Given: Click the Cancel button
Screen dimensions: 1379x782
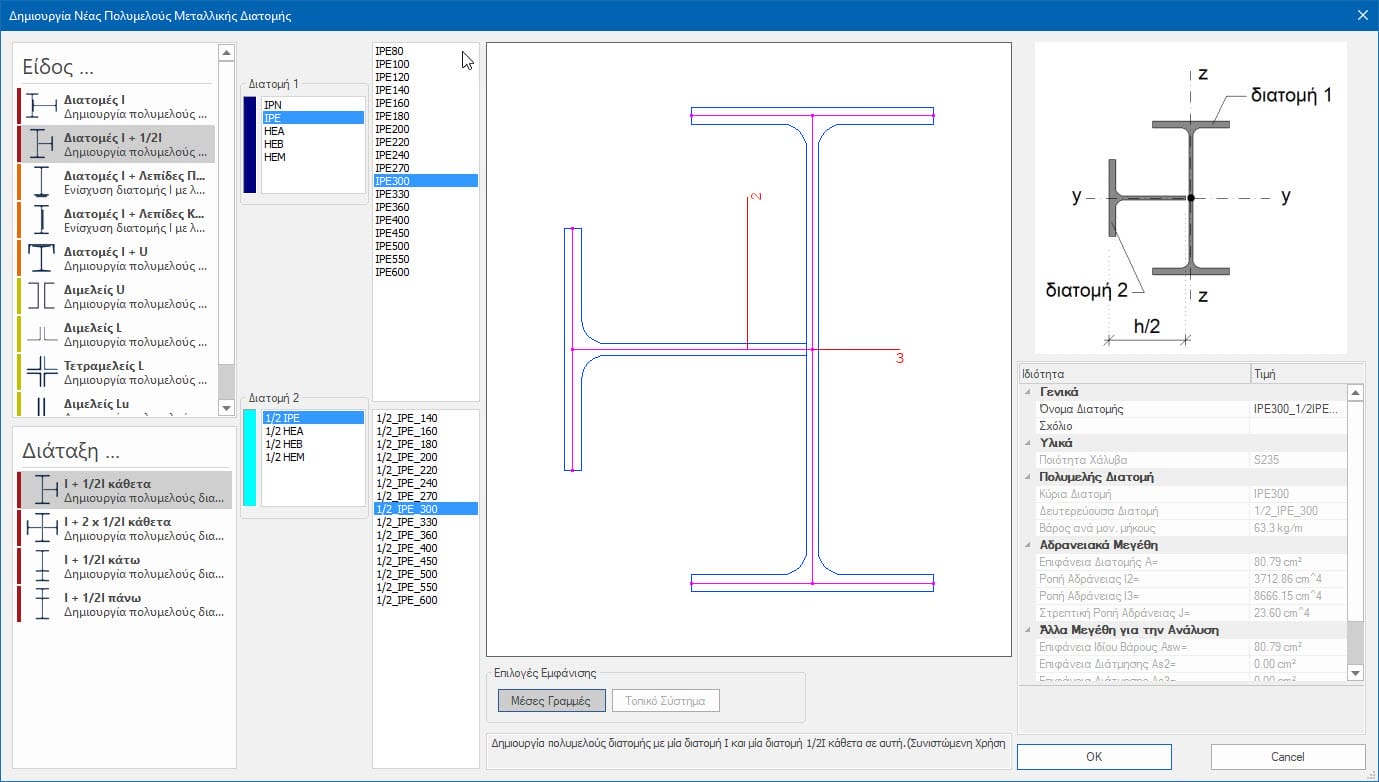Looking at the screenshot, I should (1288, 757).
